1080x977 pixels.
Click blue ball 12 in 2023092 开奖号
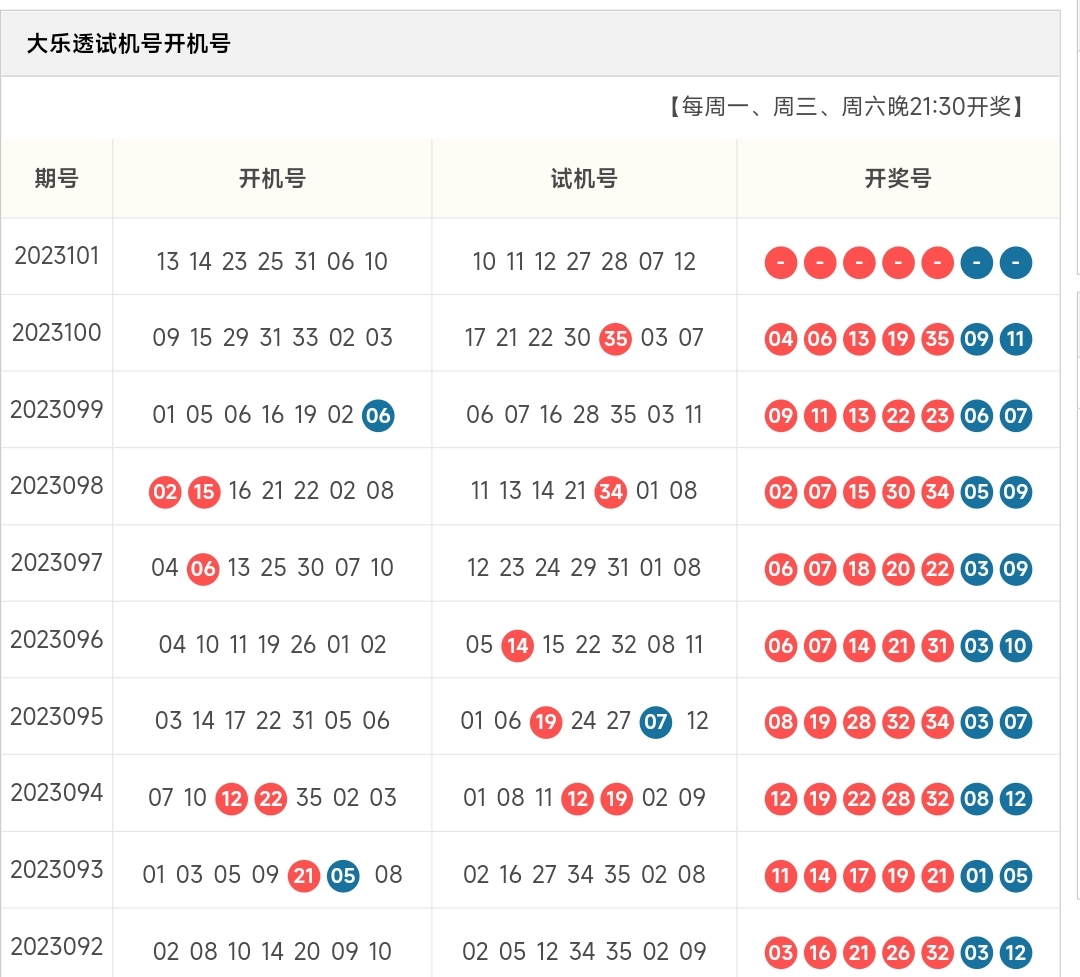coord(1016,953)
